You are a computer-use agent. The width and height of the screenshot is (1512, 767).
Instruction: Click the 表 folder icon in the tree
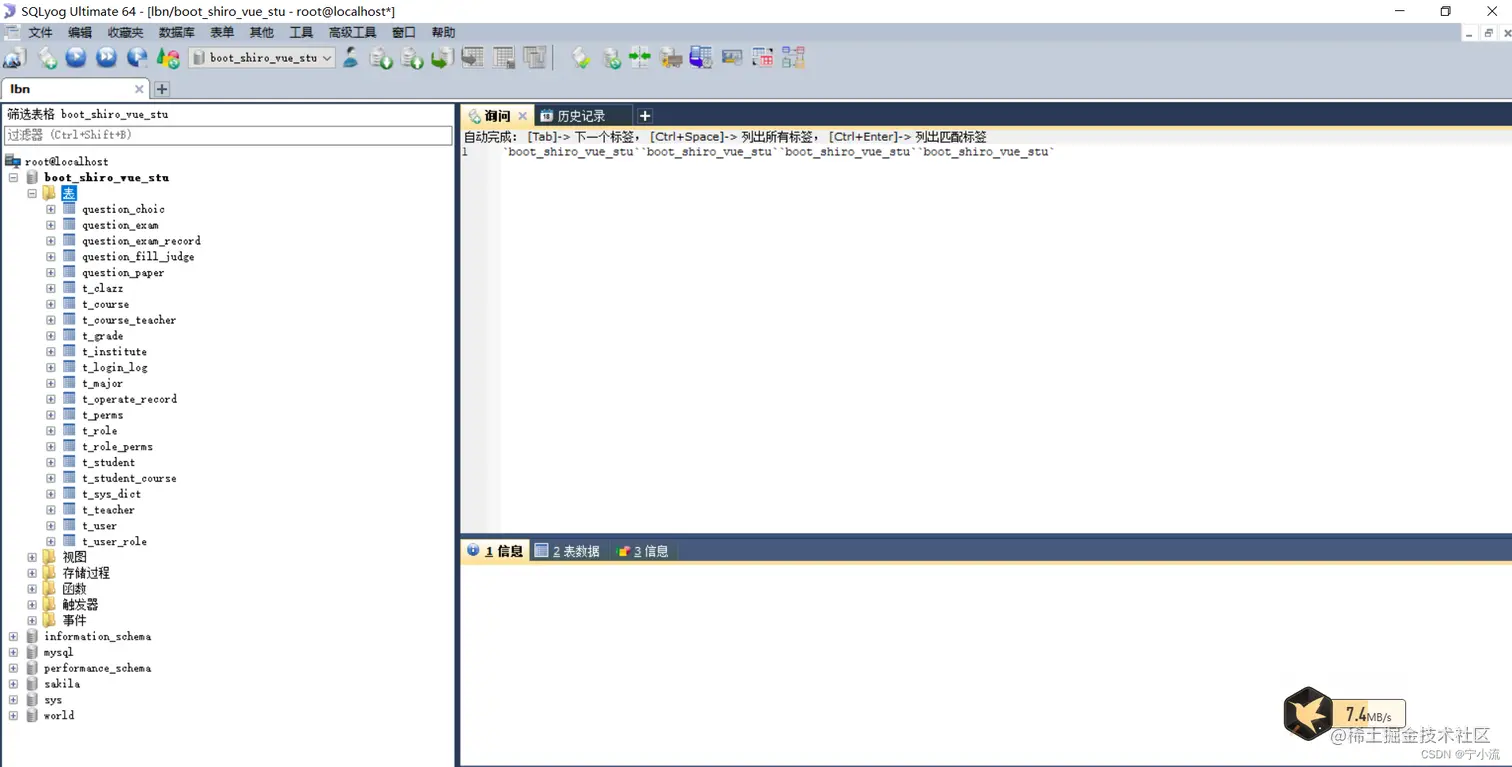coord(49,193)
